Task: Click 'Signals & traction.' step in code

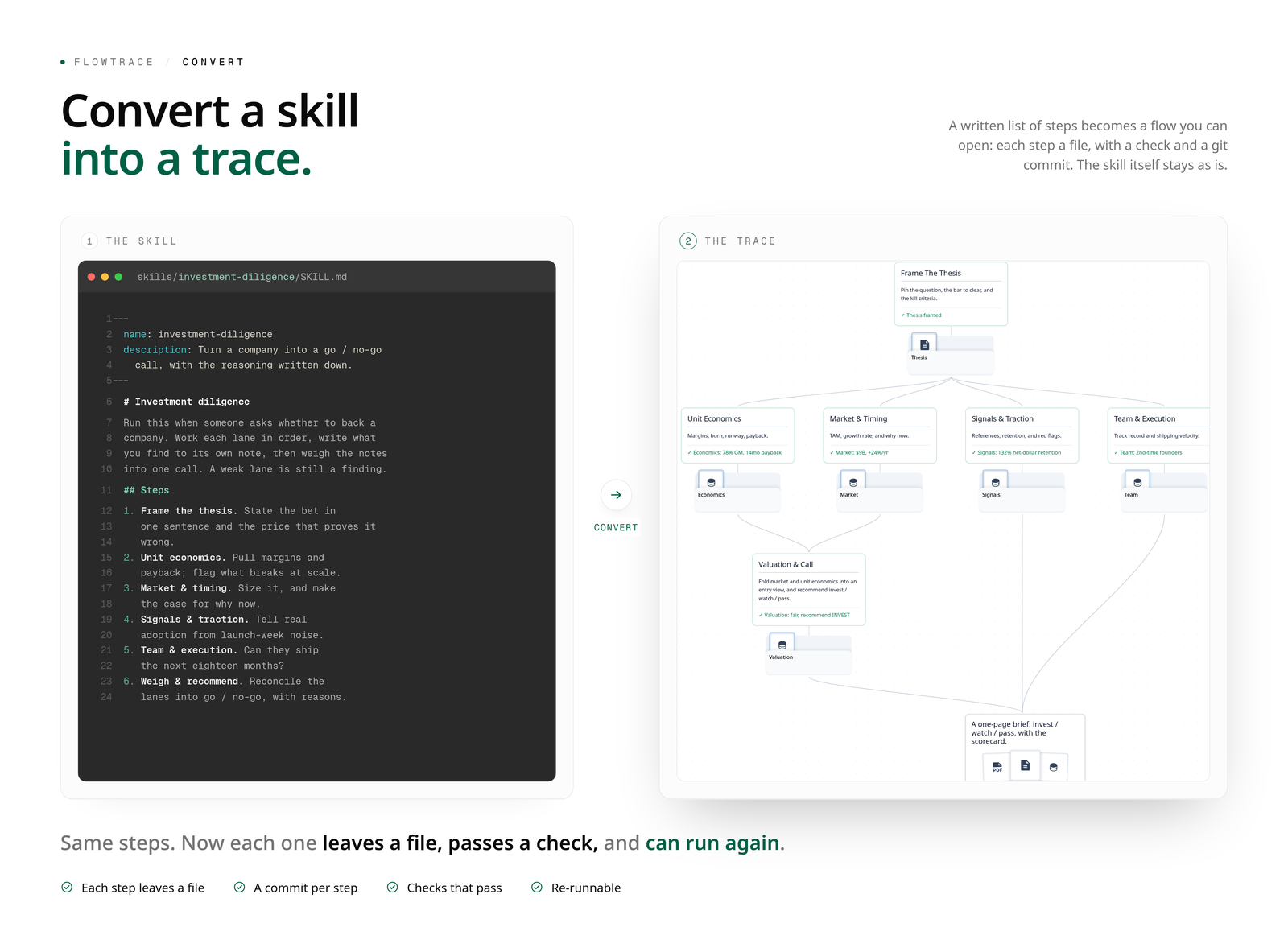Action: coord(195,620)
